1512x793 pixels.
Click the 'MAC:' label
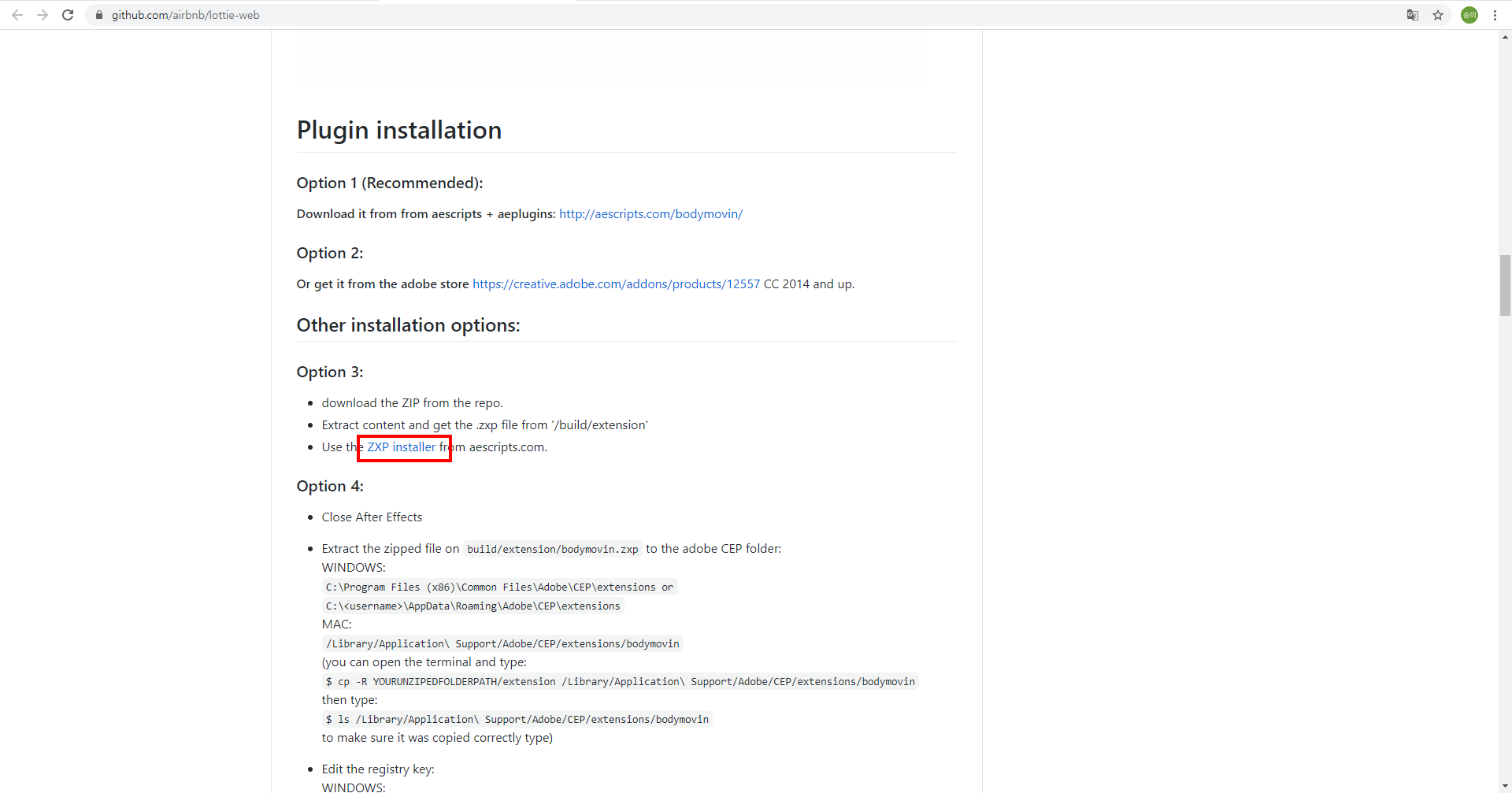(336, 624)
